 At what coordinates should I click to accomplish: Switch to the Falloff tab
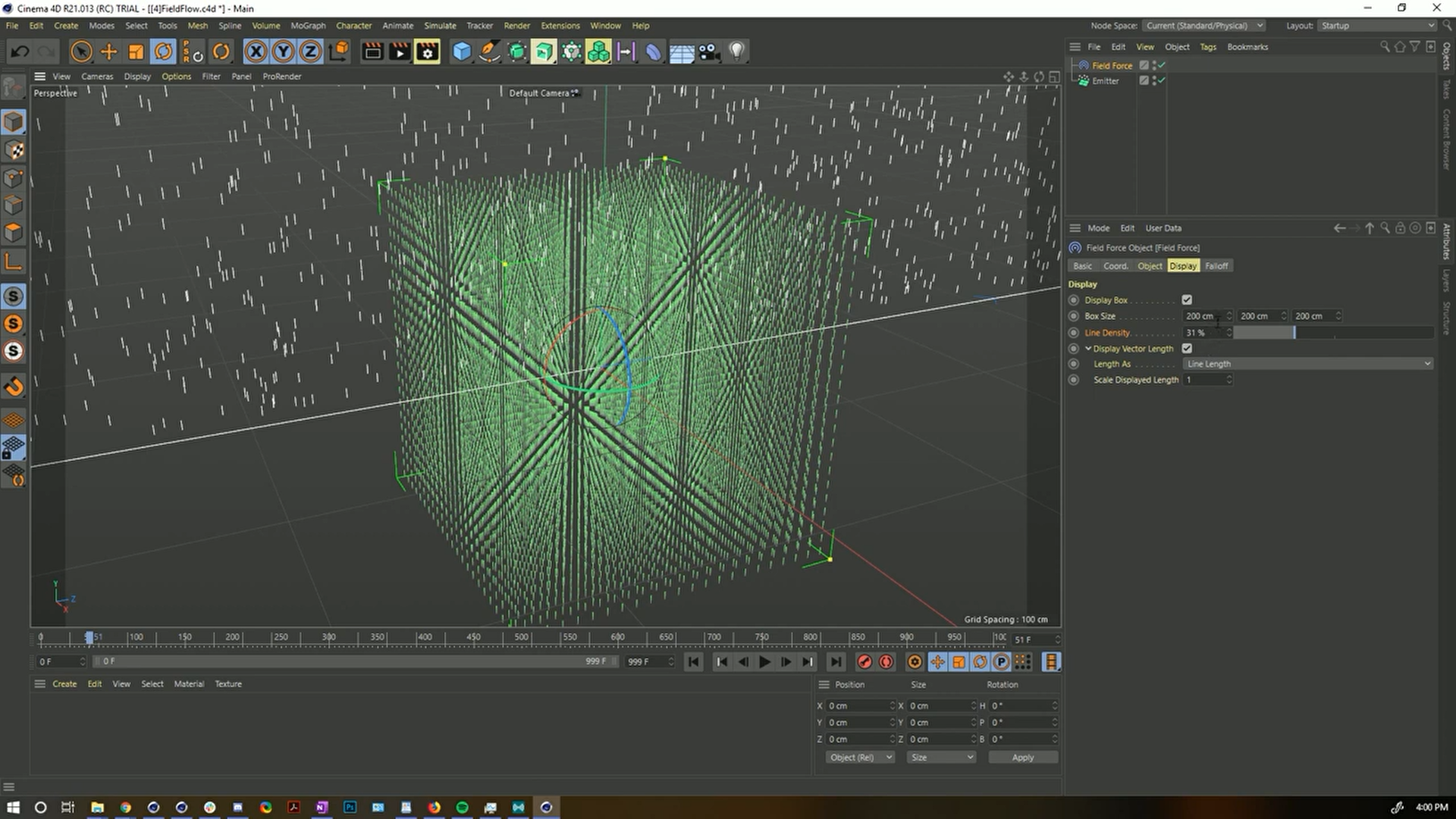point(1216,266)
